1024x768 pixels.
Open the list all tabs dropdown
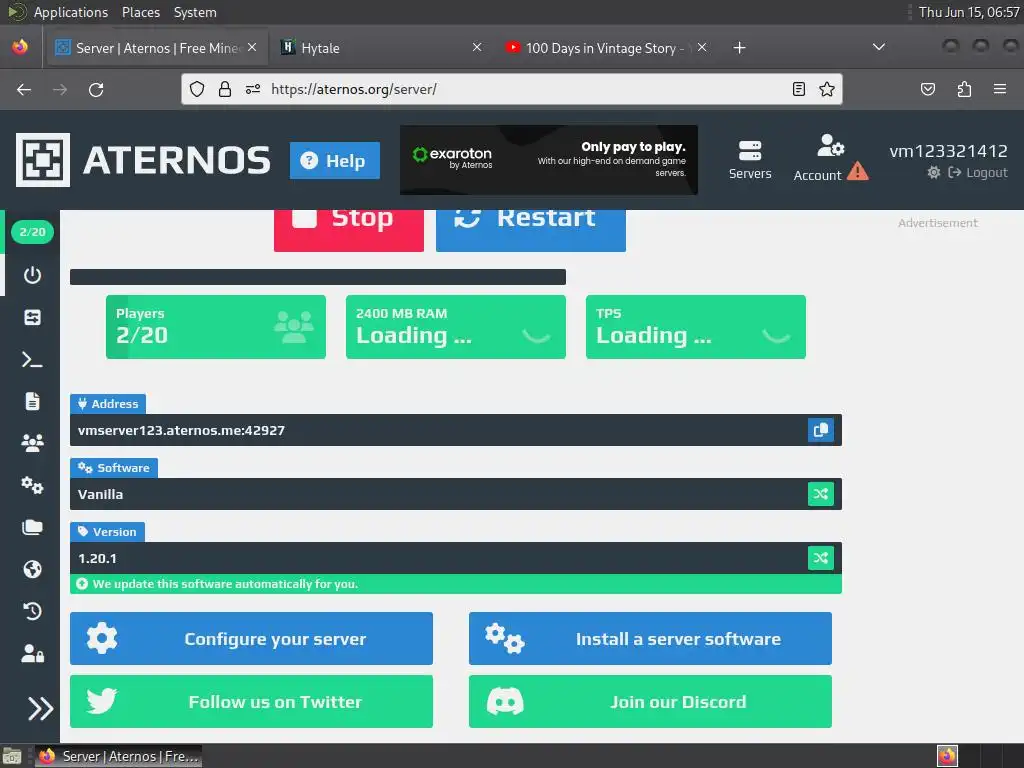(x=879, y=47)
